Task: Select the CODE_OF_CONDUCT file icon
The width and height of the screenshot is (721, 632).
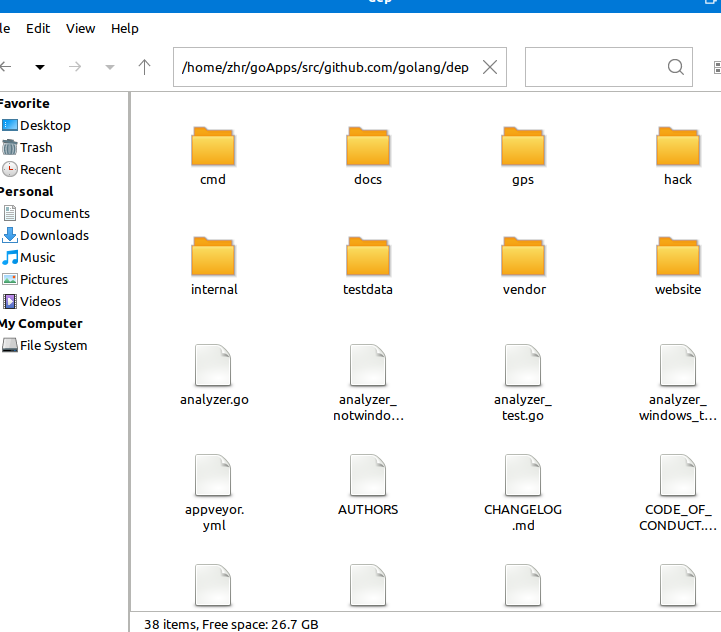Action: pos(678,475)
